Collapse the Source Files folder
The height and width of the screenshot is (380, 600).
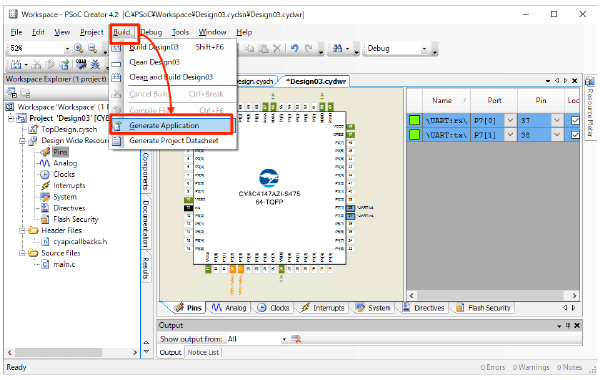[x=22, y=253]
